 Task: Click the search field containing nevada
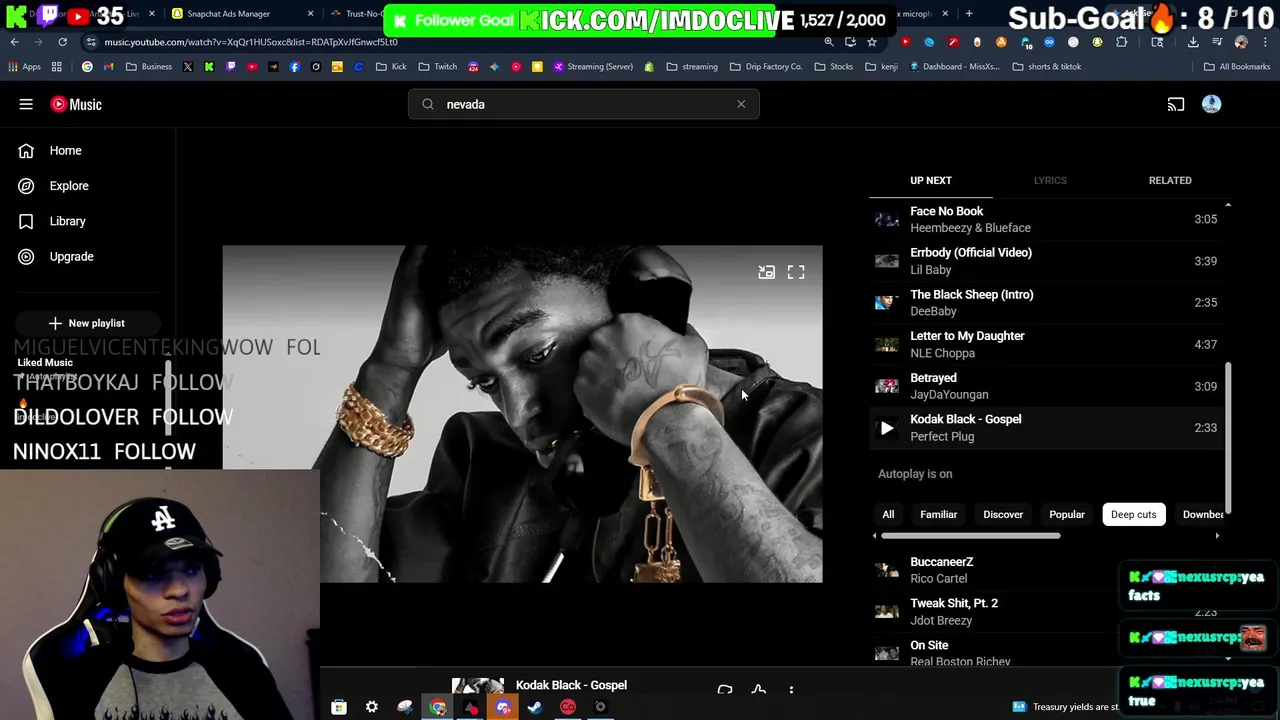(583, 104)
